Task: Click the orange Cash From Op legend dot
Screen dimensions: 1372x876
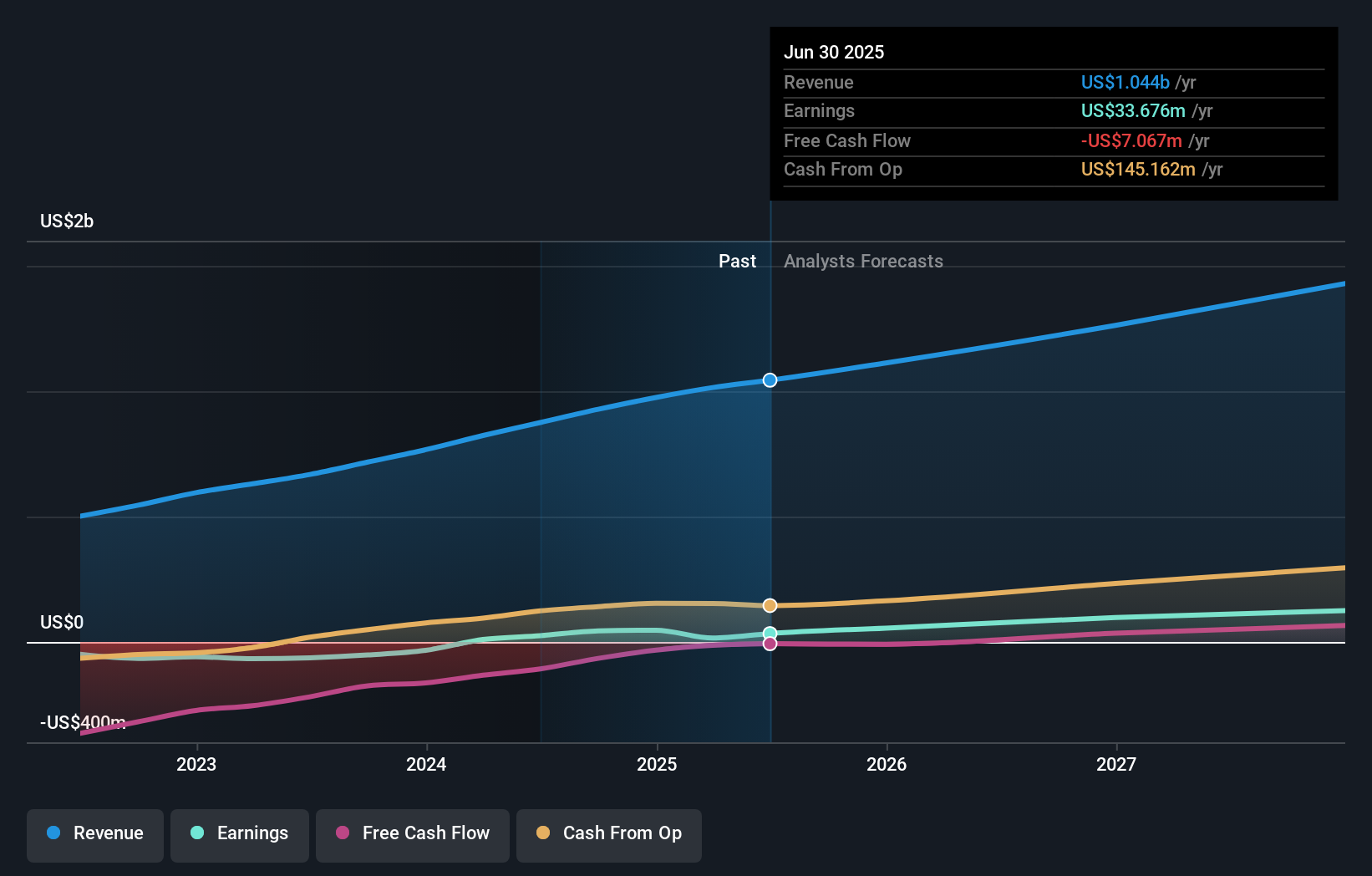Action: [x=543, y=833]
